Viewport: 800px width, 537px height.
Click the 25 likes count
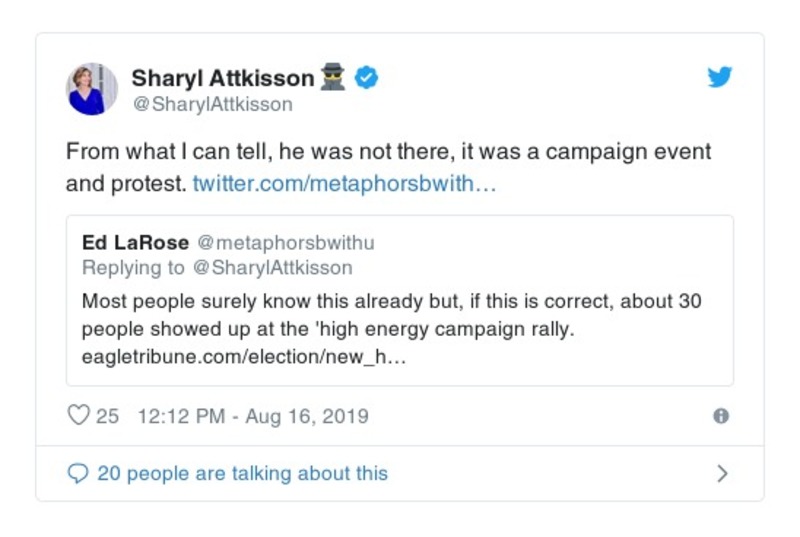pyautogui.click(x=107, y=416)
